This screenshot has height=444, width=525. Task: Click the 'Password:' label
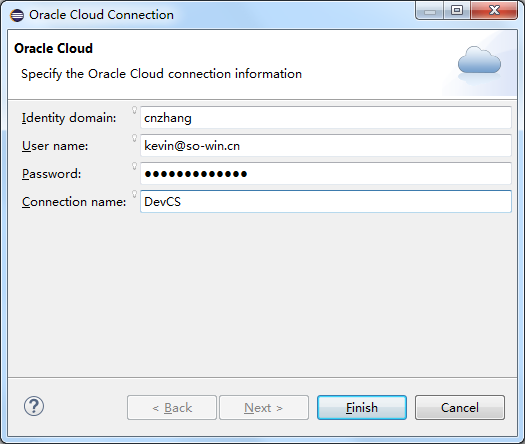(x=52, y=174)
